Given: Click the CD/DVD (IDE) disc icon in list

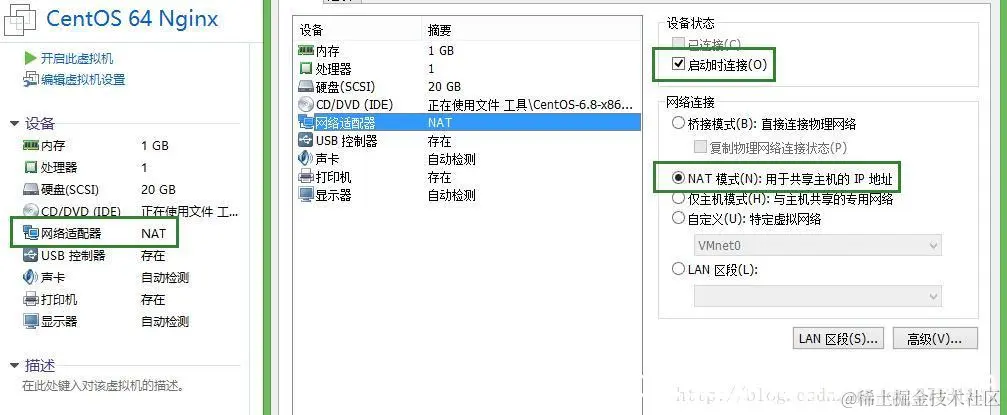Looking at the screenshot, I should [x=306, y=105].
